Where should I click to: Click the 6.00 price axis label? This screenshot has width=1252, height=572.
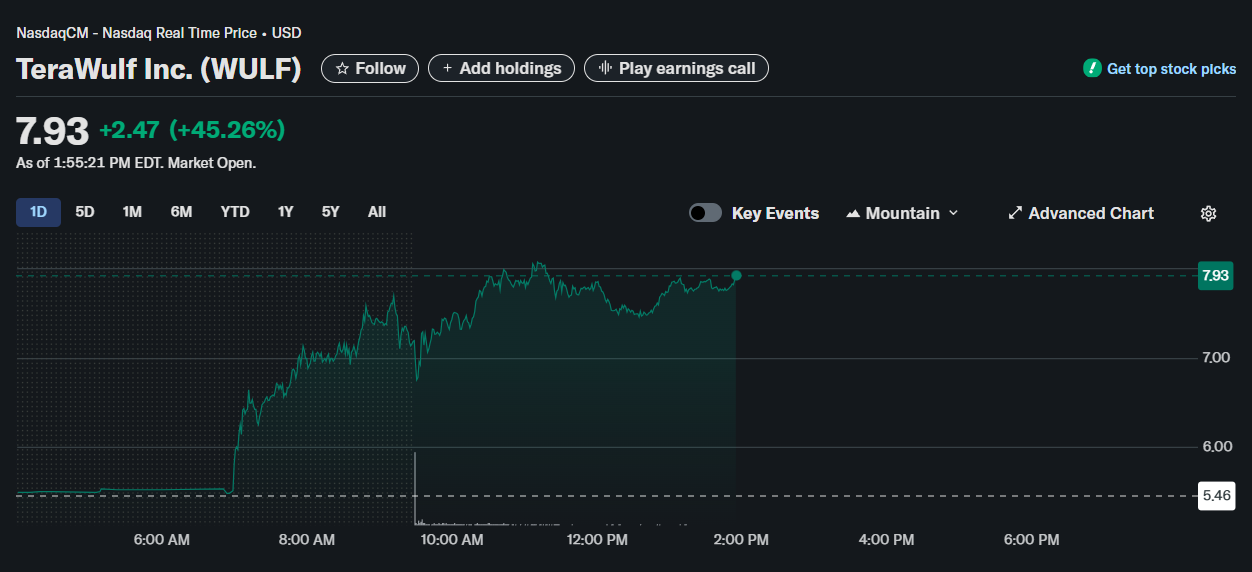[1216, 447]
